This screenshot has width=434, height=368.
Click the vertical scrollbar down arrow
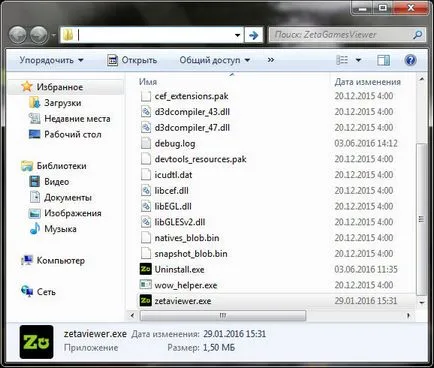[422, 303]
